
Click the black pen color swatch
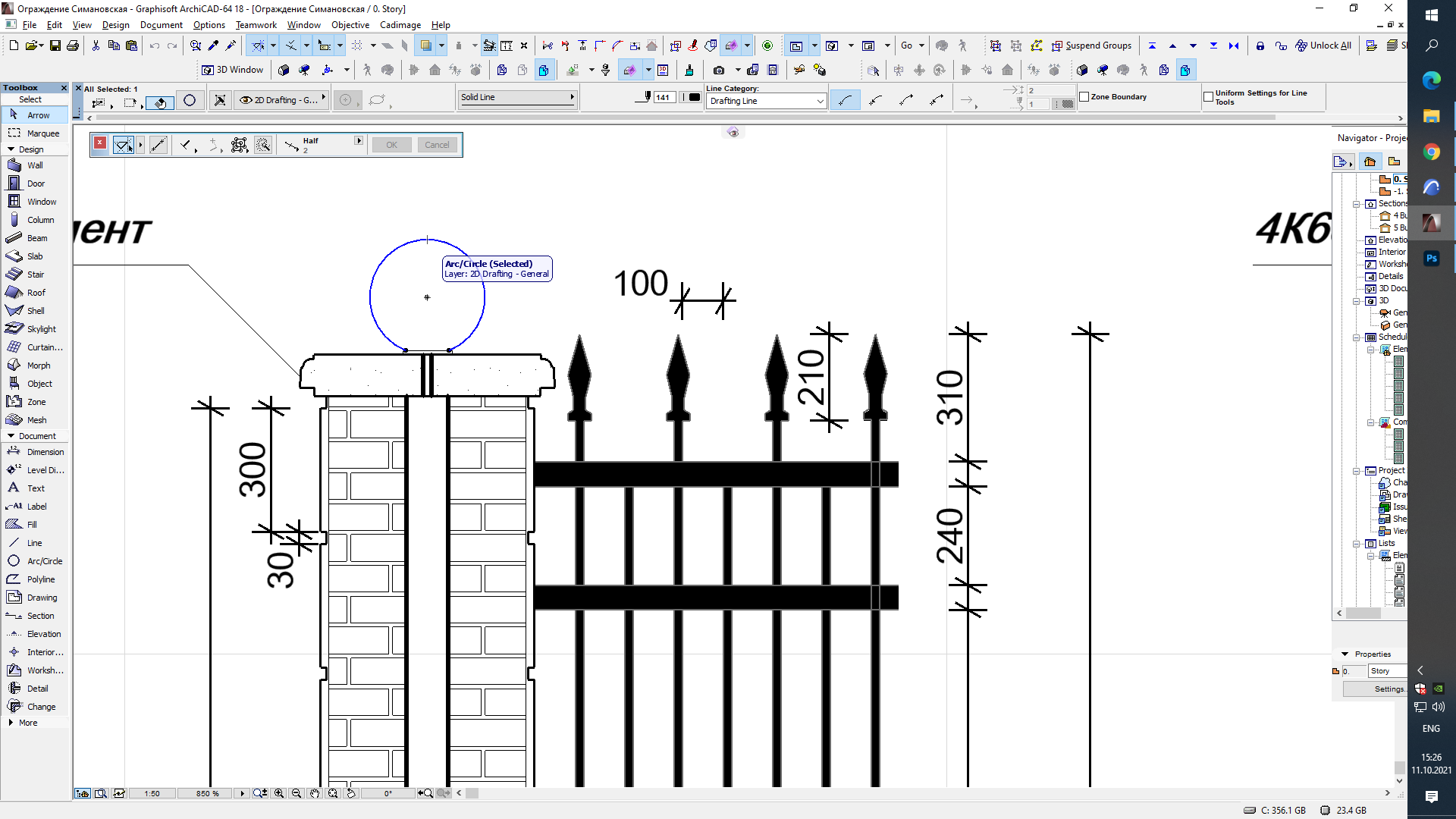pyautogui.click(x=694, y=97)
